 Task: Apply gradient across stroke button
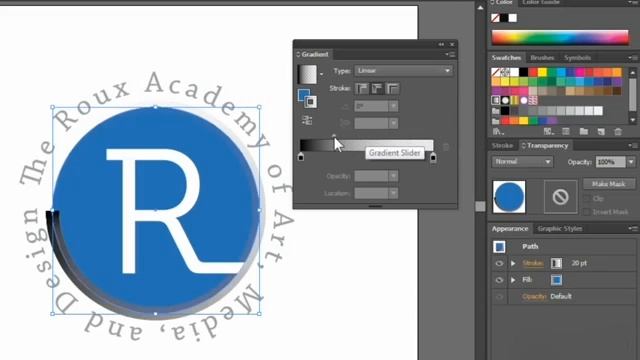(392, 88)
